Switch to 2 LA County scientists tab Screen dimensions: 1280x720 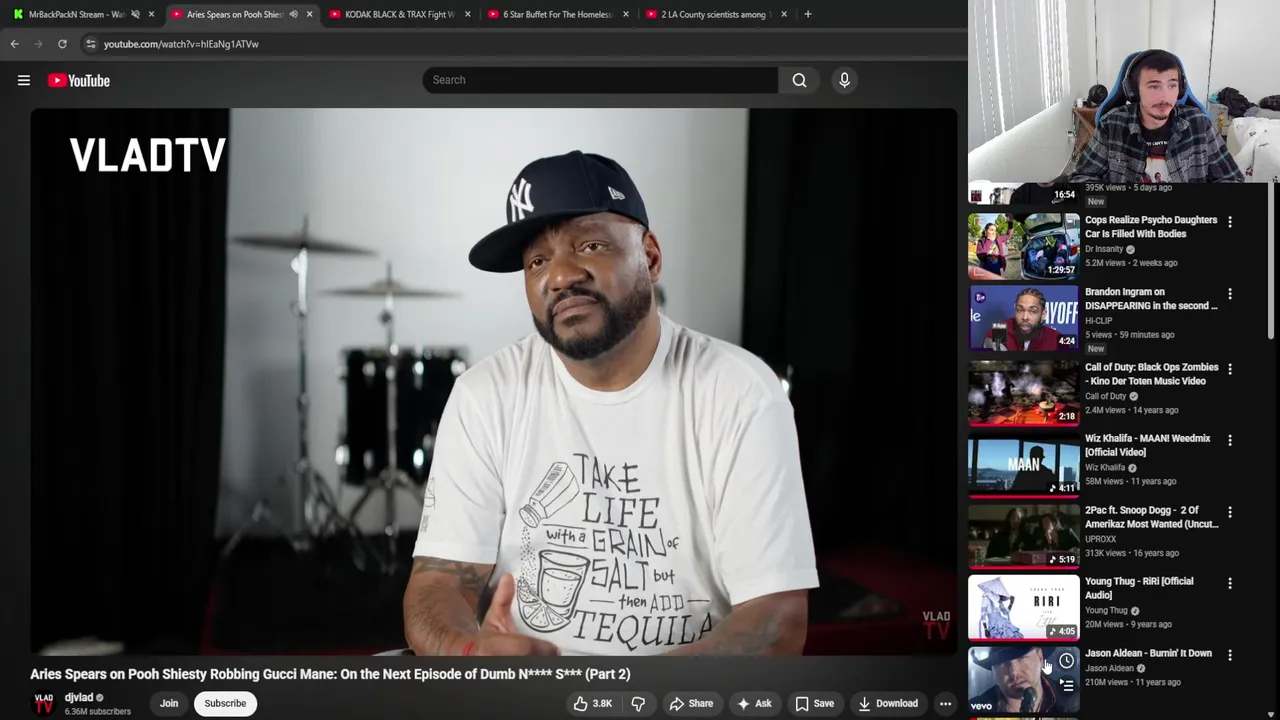[715, 14]
